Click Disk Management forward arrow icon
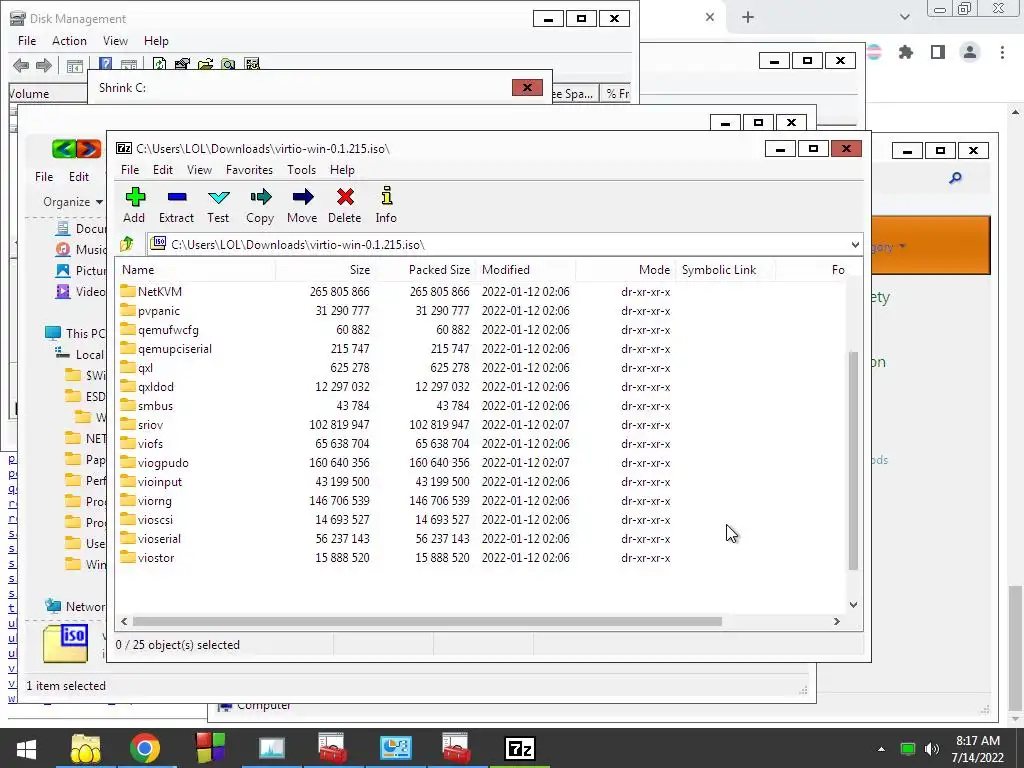 (x=44, y=65)
